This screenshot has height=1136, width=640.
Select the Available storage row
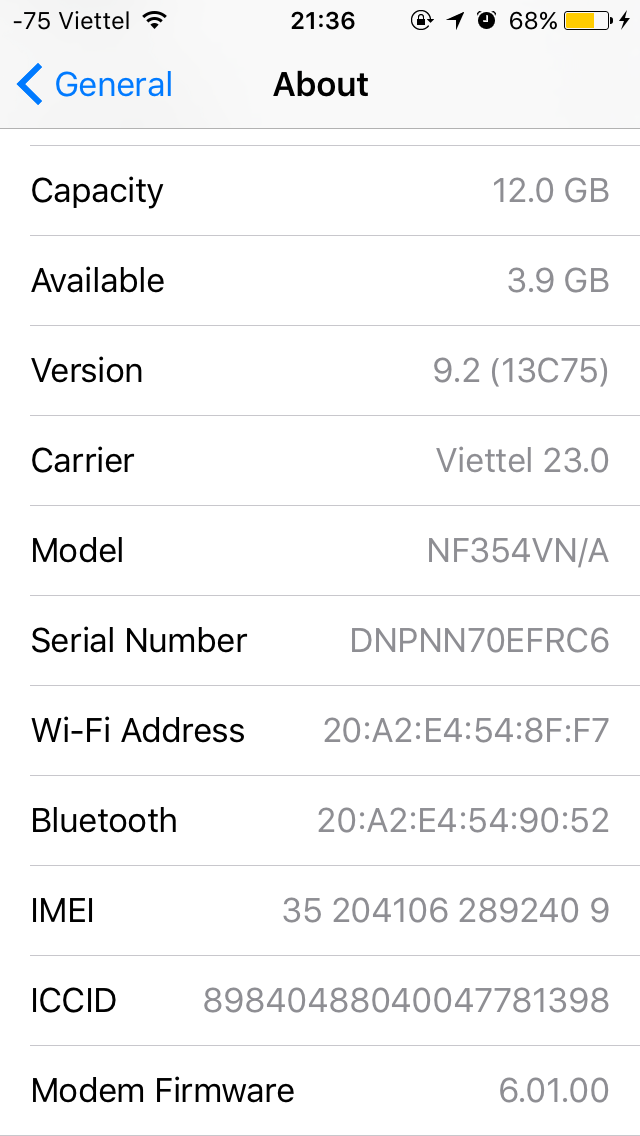click(320, 281)
